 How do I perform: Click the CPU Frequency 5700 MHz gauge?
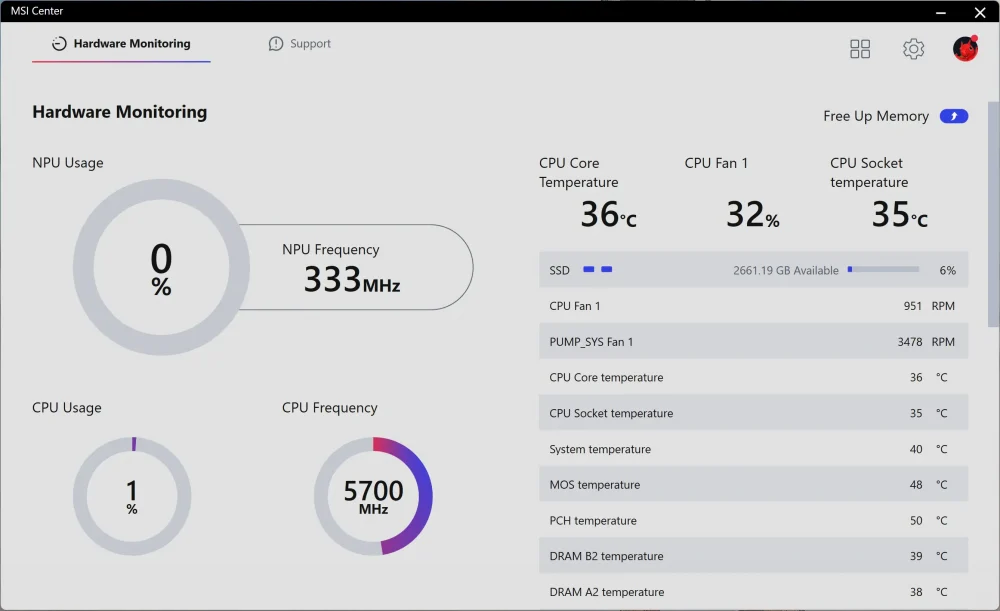point(373,496)
